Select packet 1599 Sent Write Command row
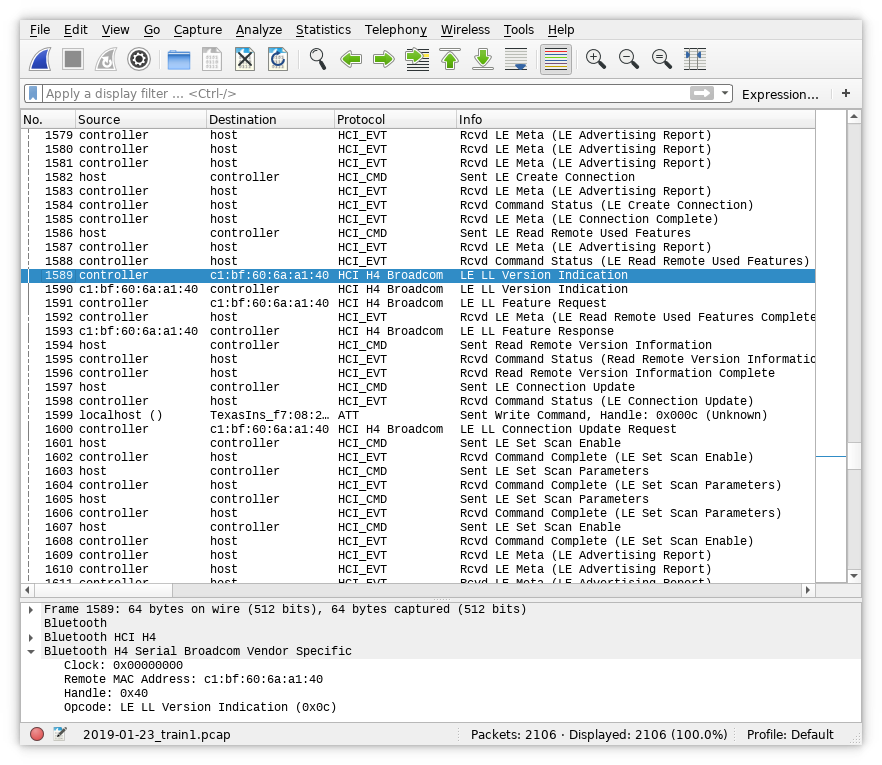 (418, 415)
